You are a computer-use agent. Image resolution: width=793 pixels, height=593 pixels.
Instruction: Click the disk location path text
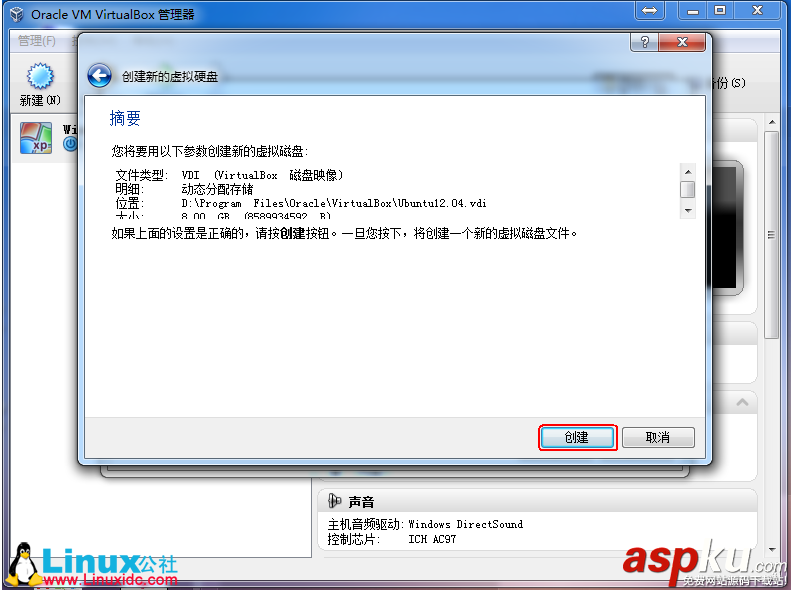pos(334,203)
